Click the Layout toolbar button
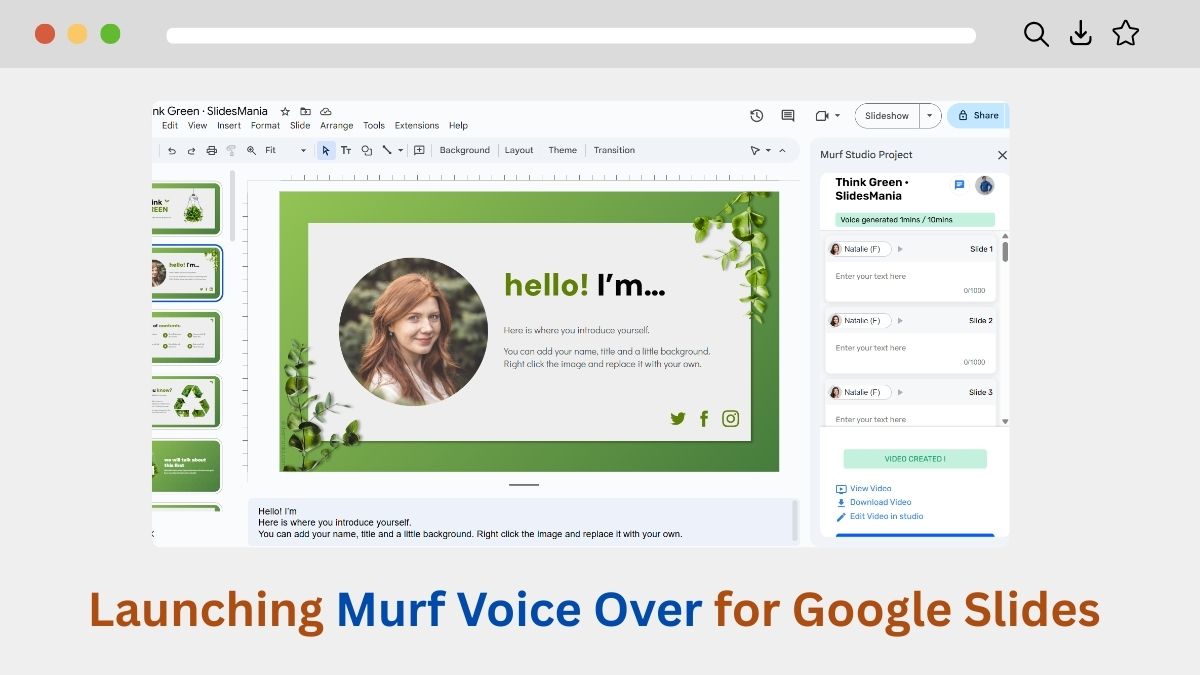Image resolution: width=1200 pixels, height=675 pixels. point(519,151)
